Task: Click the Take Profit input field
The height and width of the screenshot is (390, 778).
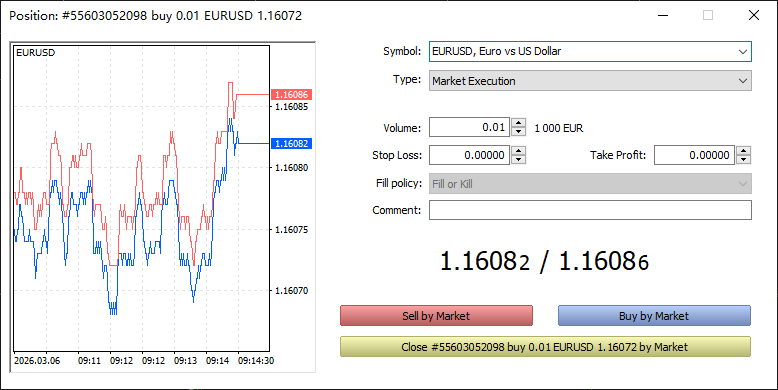Action: point(694,155)
